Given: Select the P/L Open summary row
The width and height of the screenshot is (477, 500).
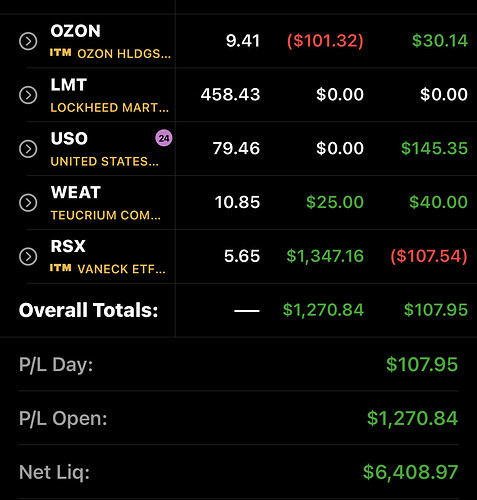Looking at the screenshot, I should 238,418.
